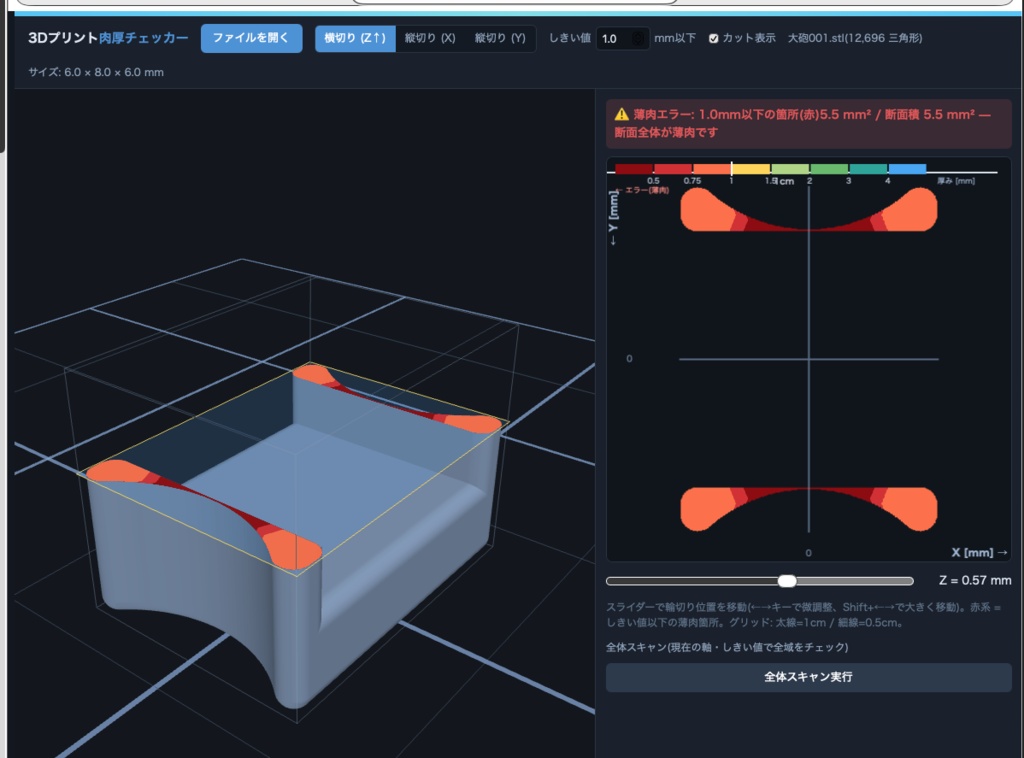
Task: Select the 横切り (Z↑) slice mode tab
Action: click(x=355, y=39)
